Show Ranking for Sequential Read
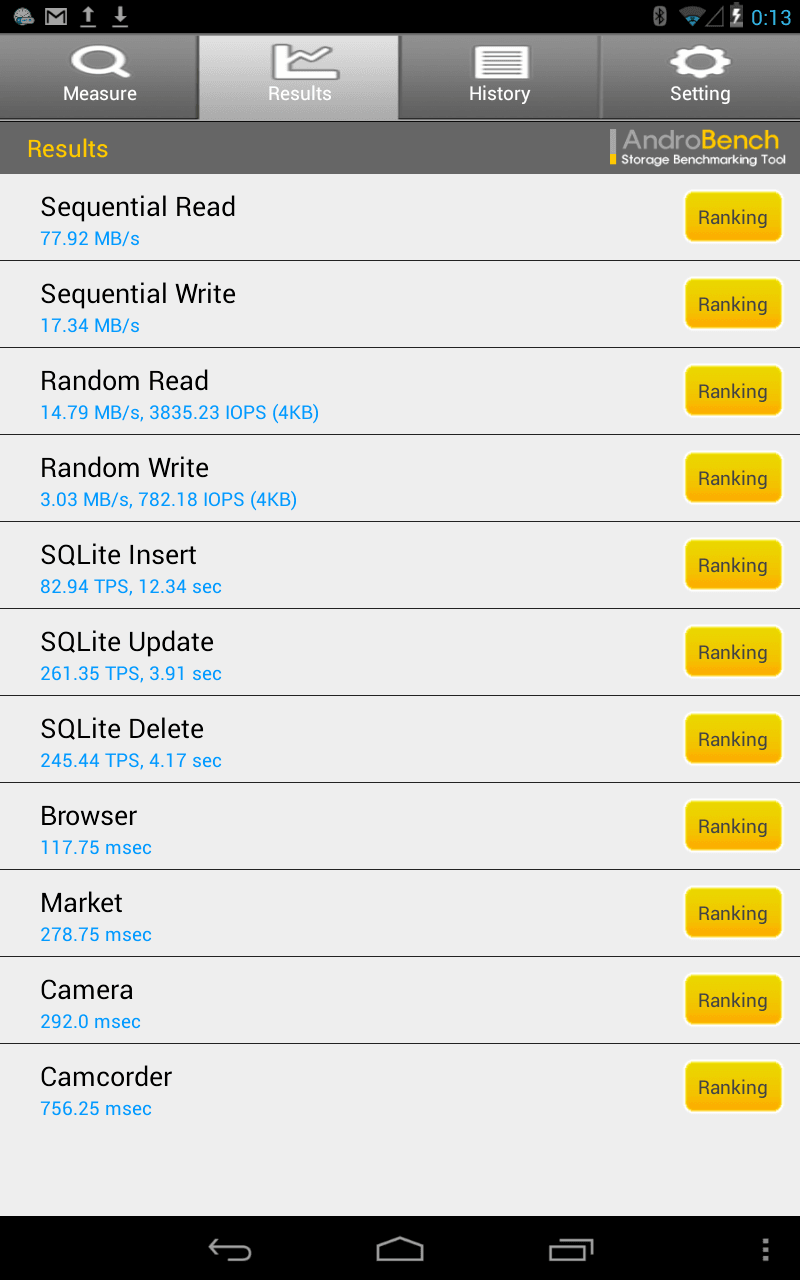Image resolution: width=800 pixels, height=1280 pixels. (732, 218)
